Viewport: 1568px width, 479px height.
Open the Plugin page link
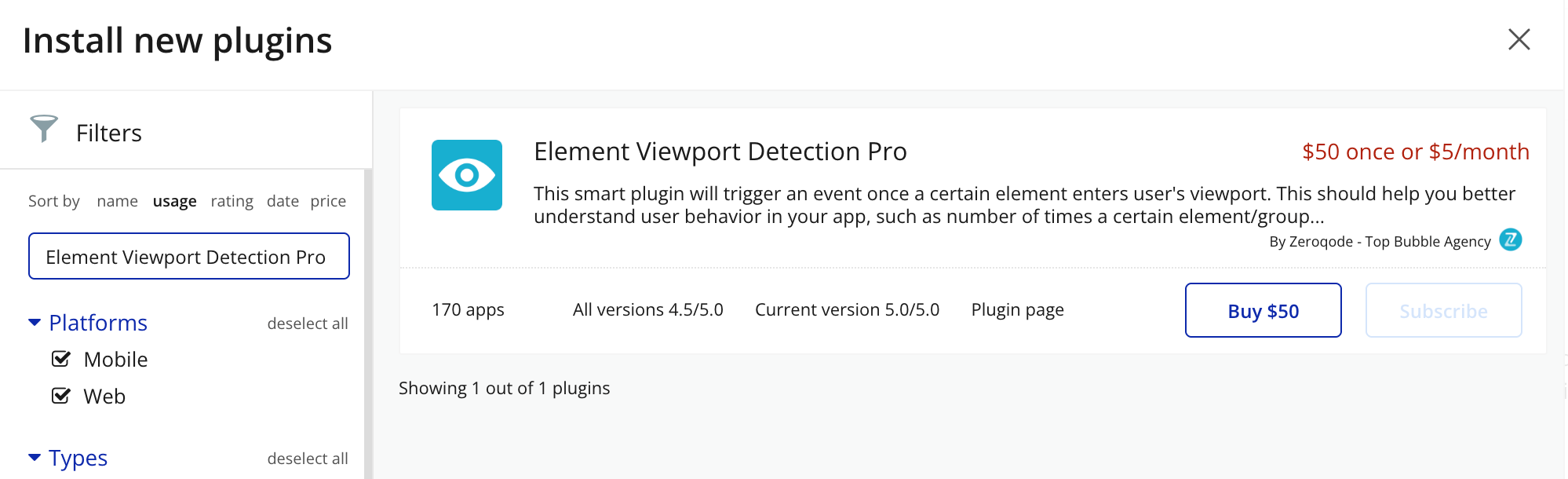(1017, 310)
